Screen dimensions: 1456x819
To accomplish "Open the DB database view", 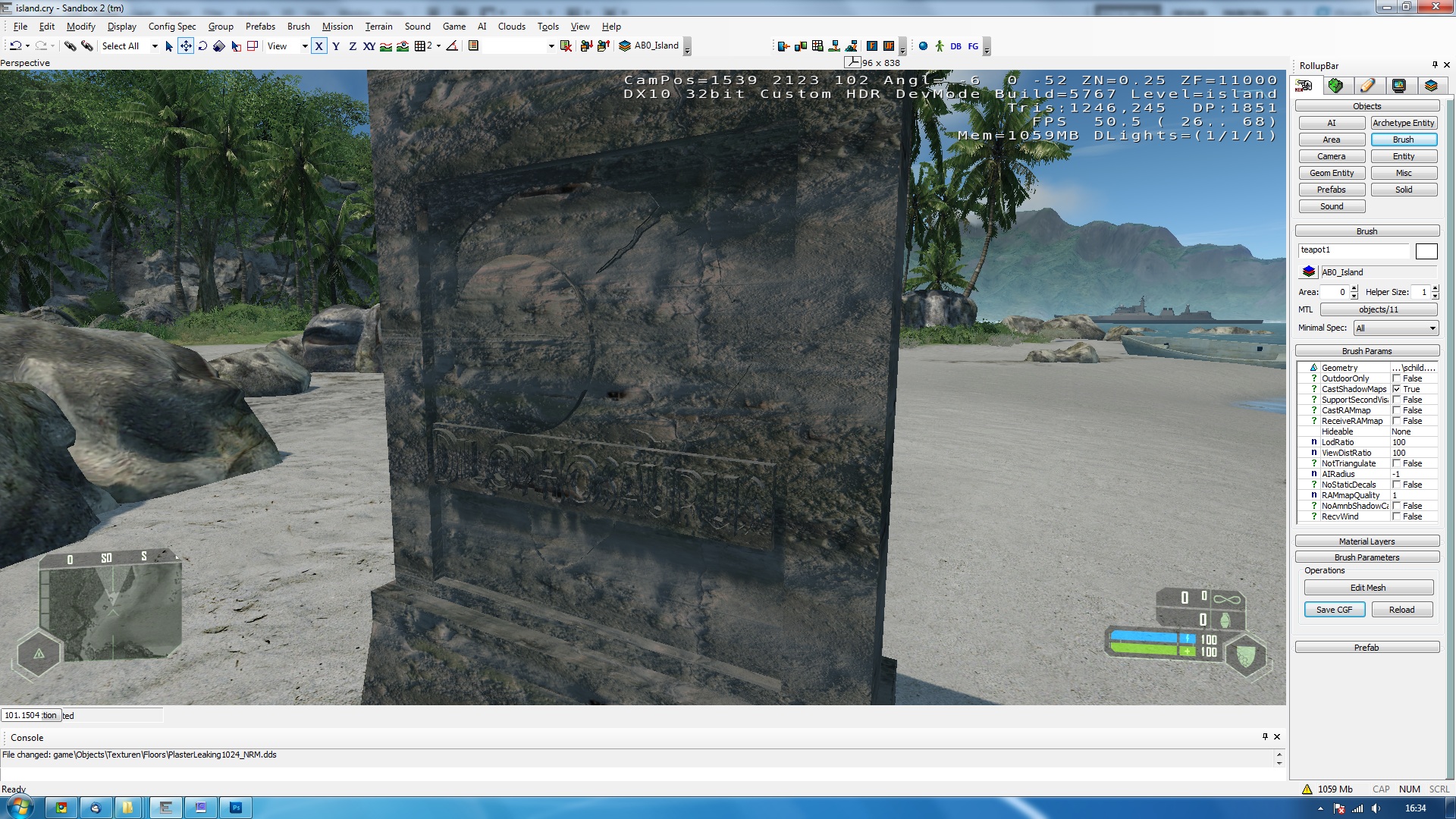I will [955, 46].
